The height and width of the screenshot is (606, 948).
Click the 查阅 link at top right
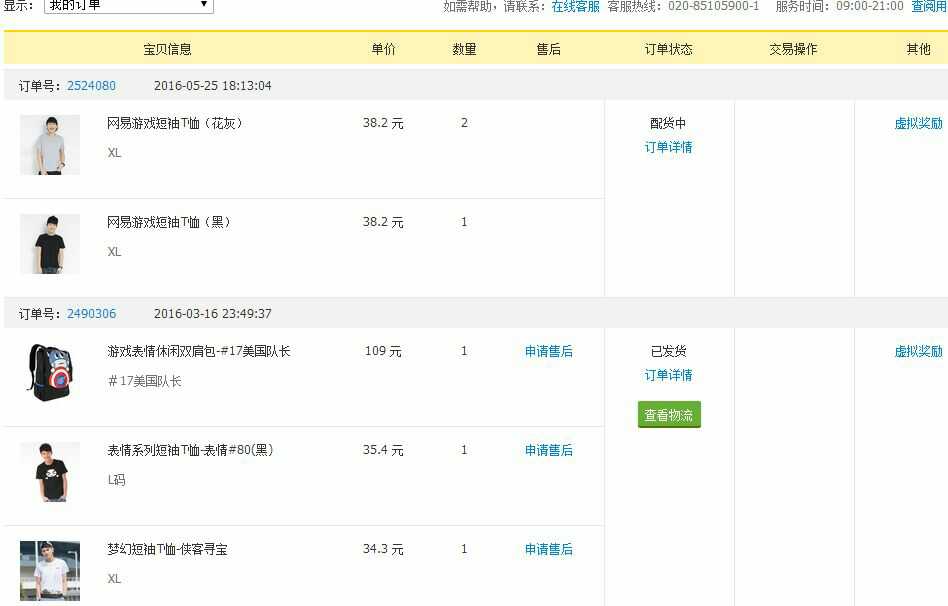929,6
